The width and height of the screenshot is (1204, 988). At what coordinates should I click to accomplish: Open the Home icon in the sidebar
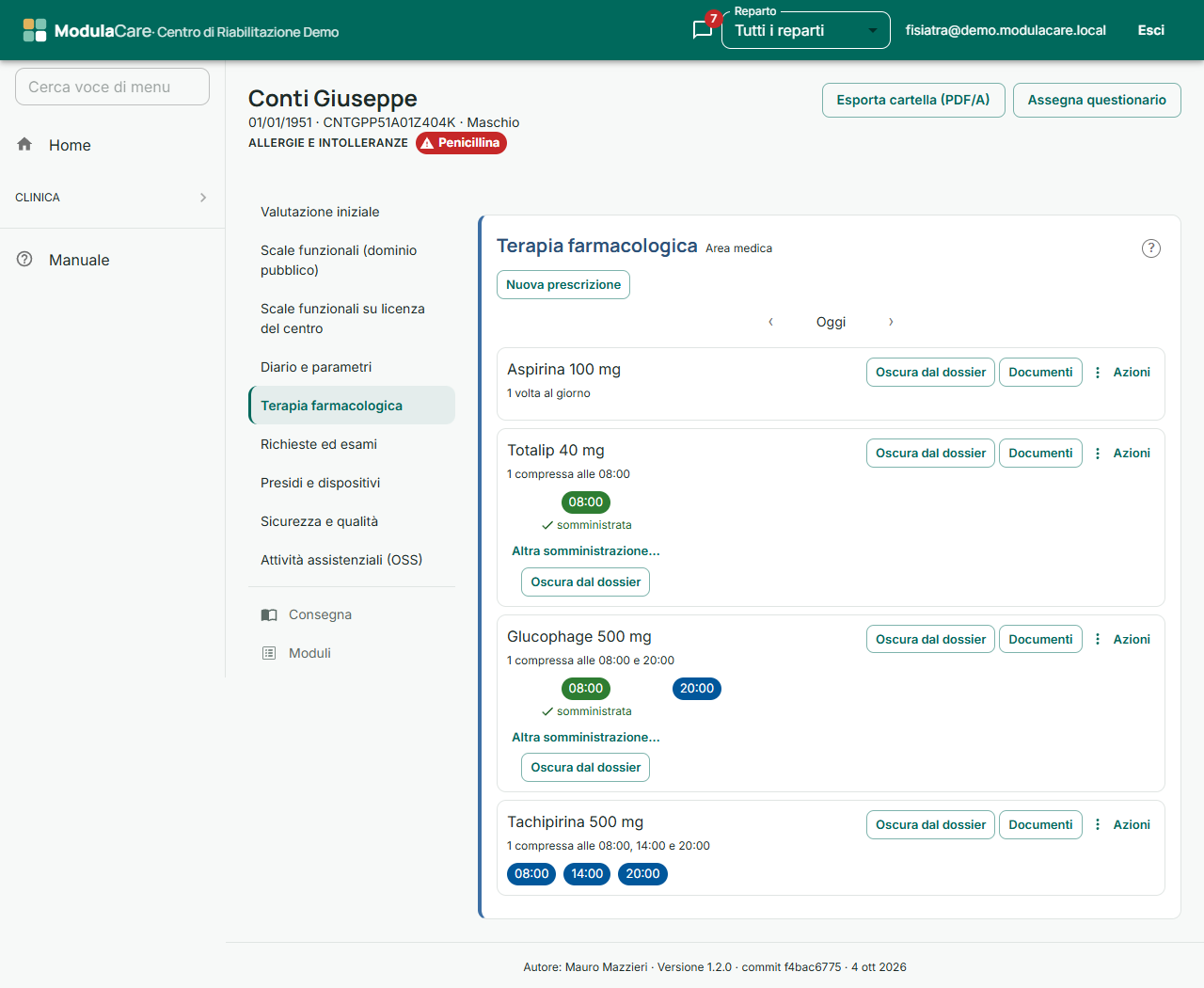point(24,144)
